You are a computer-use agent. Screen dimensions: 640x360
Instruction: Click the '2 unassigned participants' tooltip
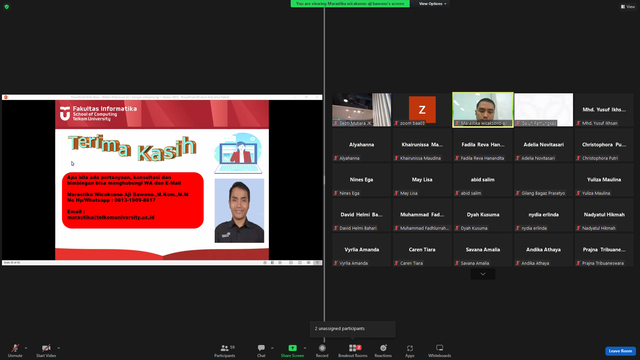tap(353, 329)
